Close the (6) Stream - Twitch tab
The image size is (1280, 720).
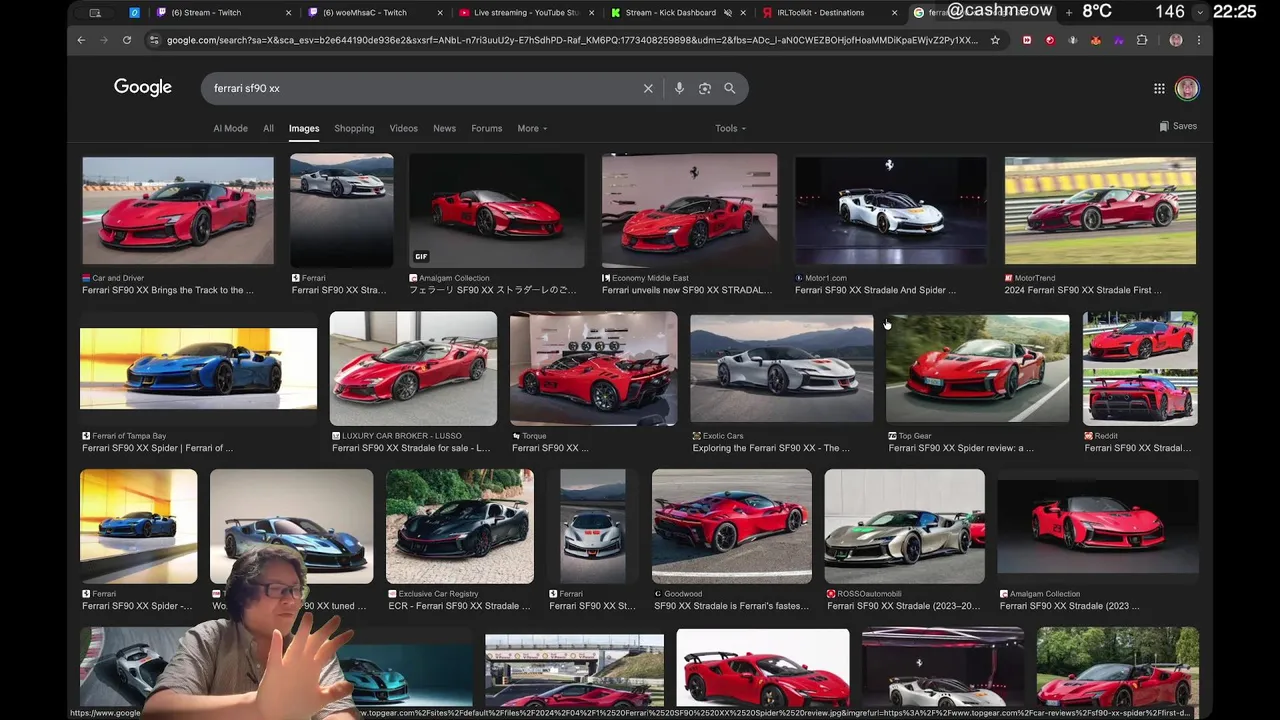point(289,13)
